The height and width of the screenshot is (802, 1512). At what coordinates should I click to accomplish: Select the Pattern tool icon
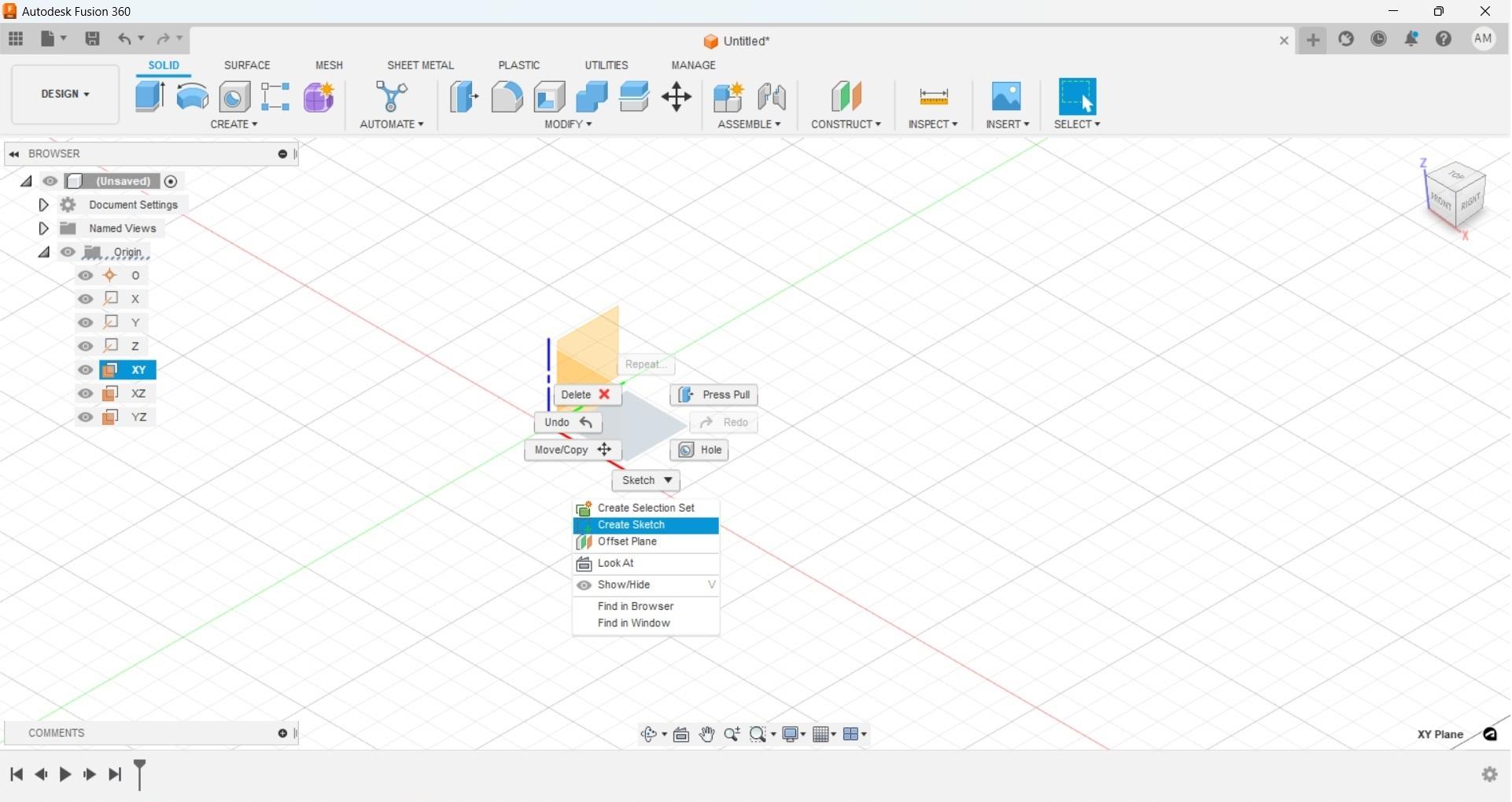coord(275,97)
